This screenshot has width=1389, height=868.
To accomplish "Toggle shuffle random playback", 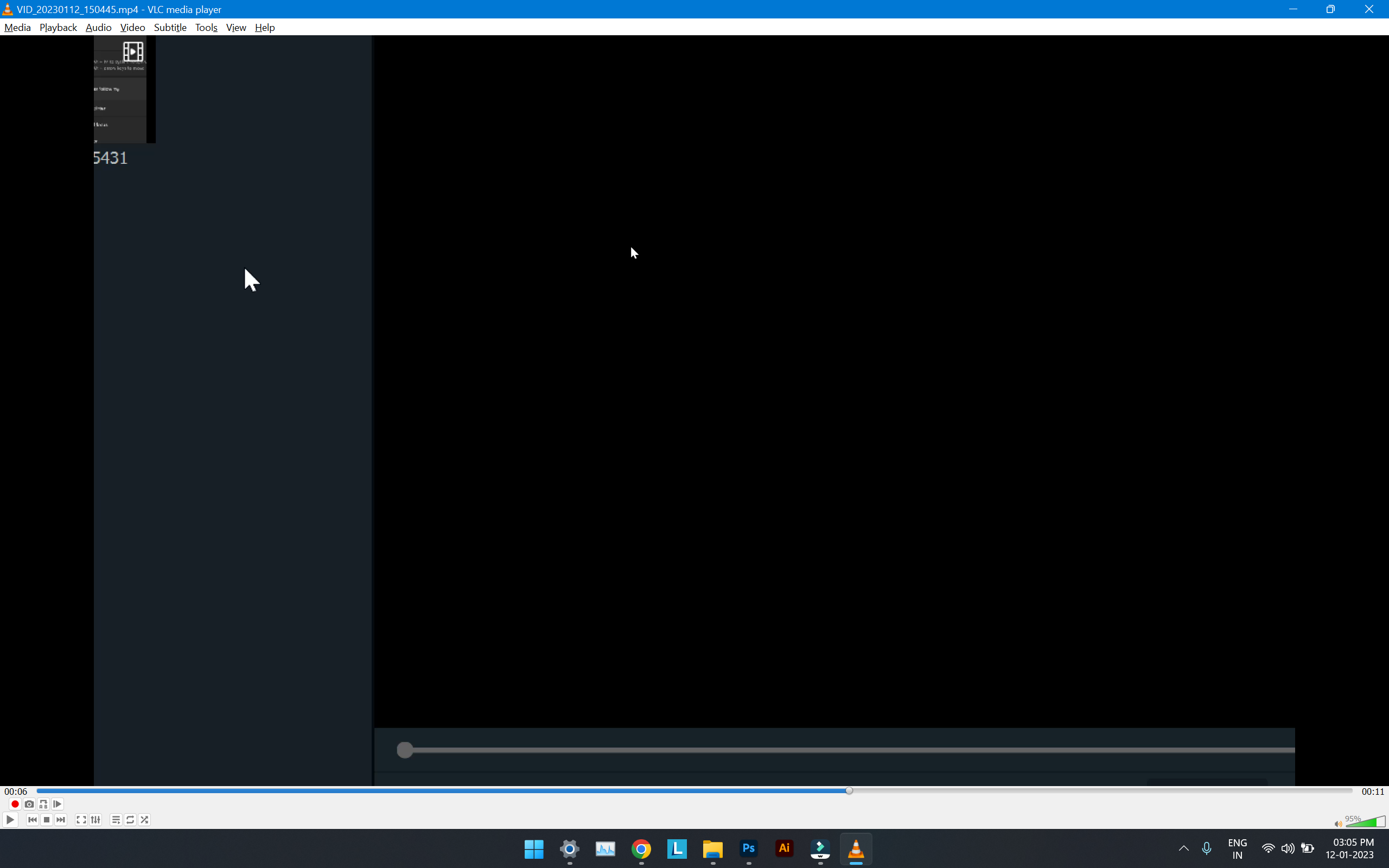I will (145, 820).
